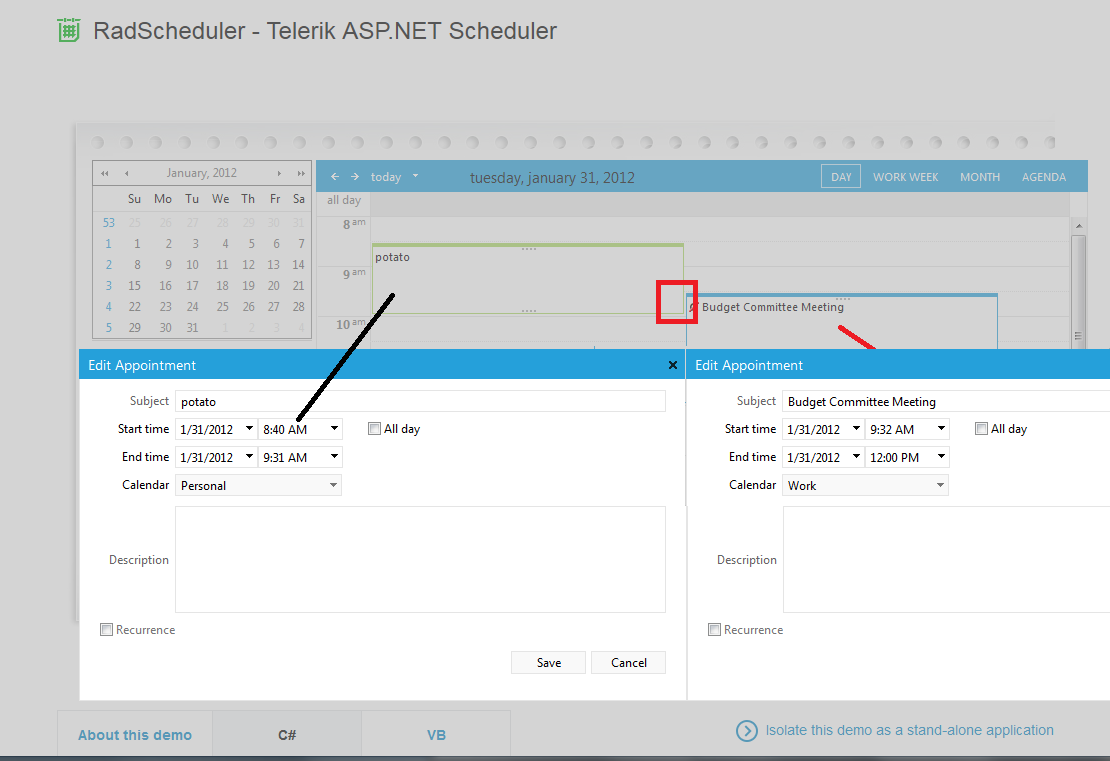Viewport: 1110px width, 761px height.
Task: Click the potato Subject input field
Action: 420,401
